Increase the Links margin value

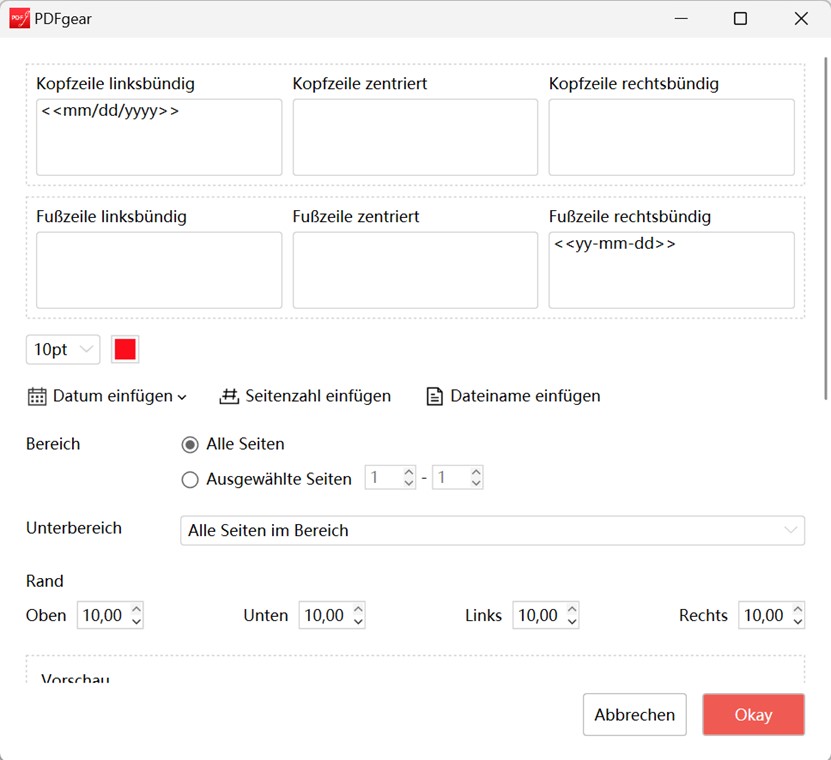point(572,609)
